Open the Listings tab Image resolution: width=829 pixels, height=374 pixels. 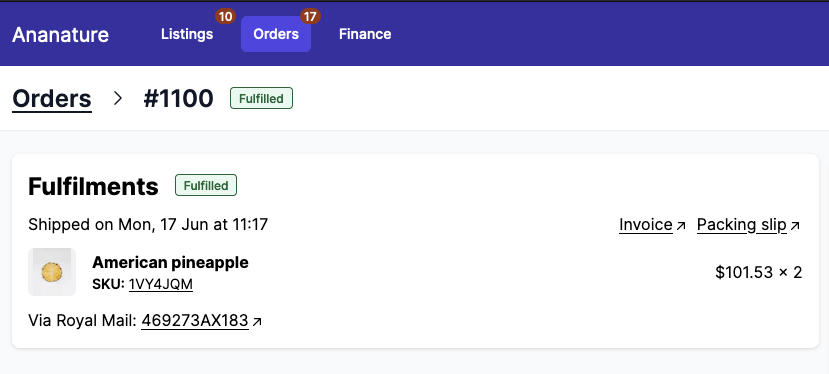click(187, 34)
